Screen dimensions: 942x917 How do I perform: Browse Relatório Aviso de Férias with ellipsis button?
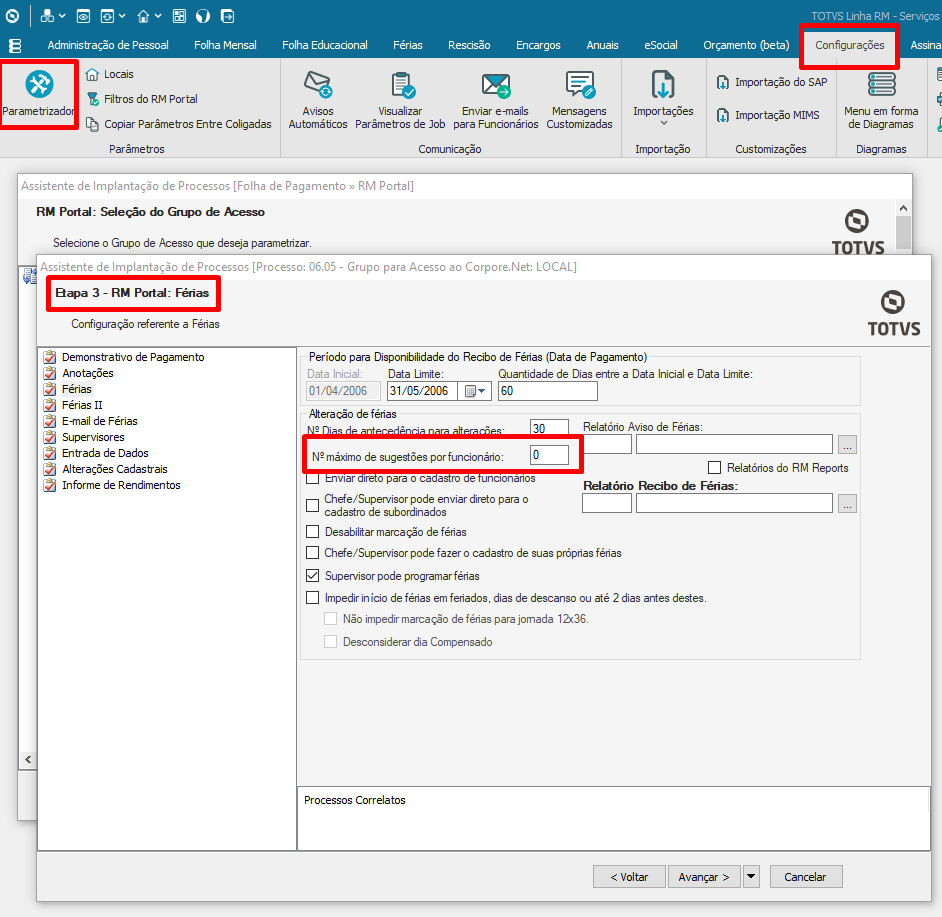click(847, 445)
